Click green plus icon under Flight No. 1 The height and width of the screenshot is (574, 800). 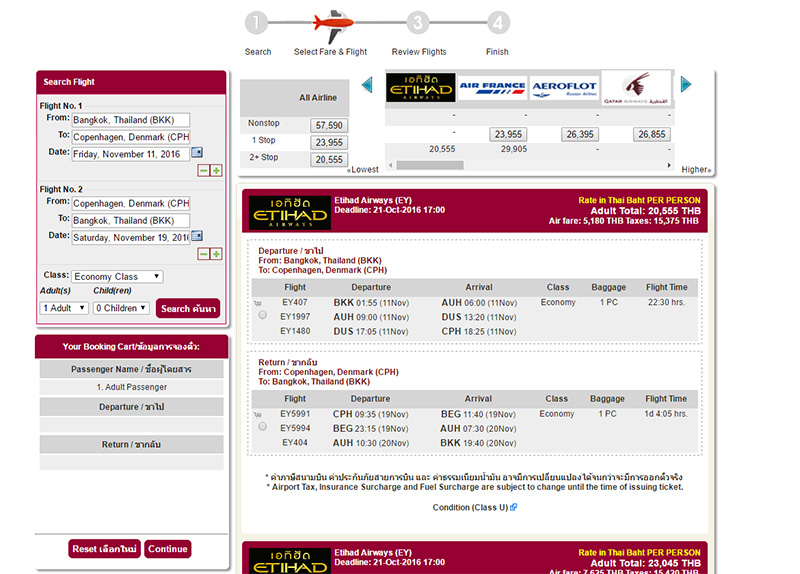click(x=216, y=170)
